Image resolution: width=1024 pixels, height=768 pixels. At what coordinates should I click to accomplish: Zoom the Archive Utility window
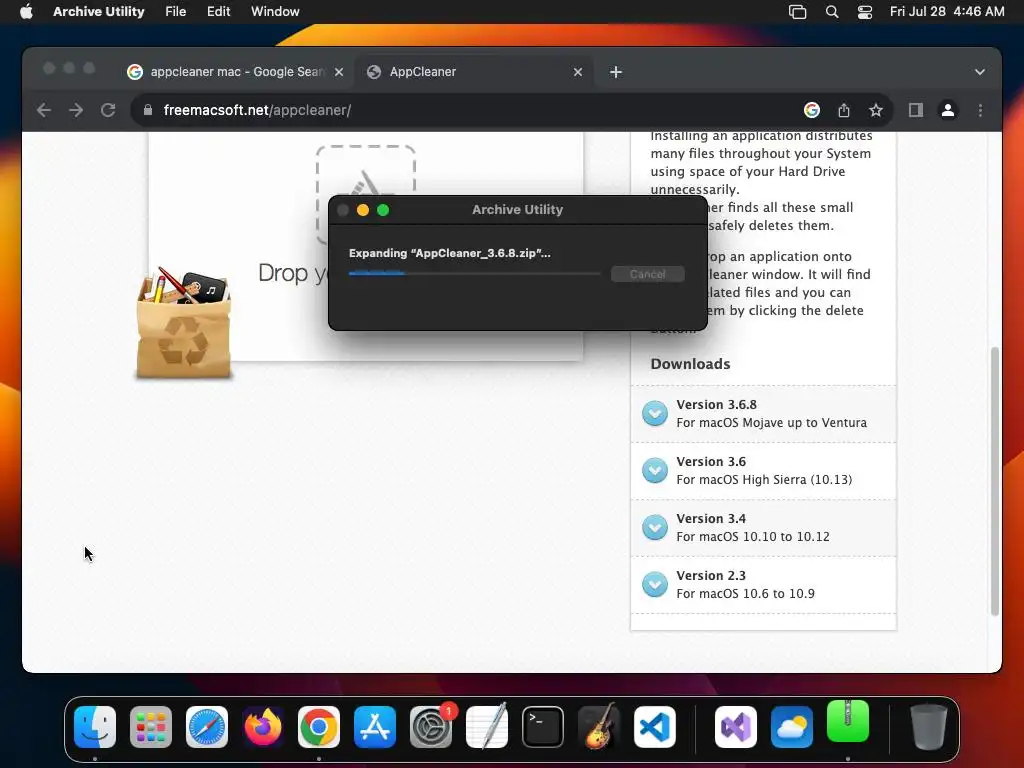point(383,210)
